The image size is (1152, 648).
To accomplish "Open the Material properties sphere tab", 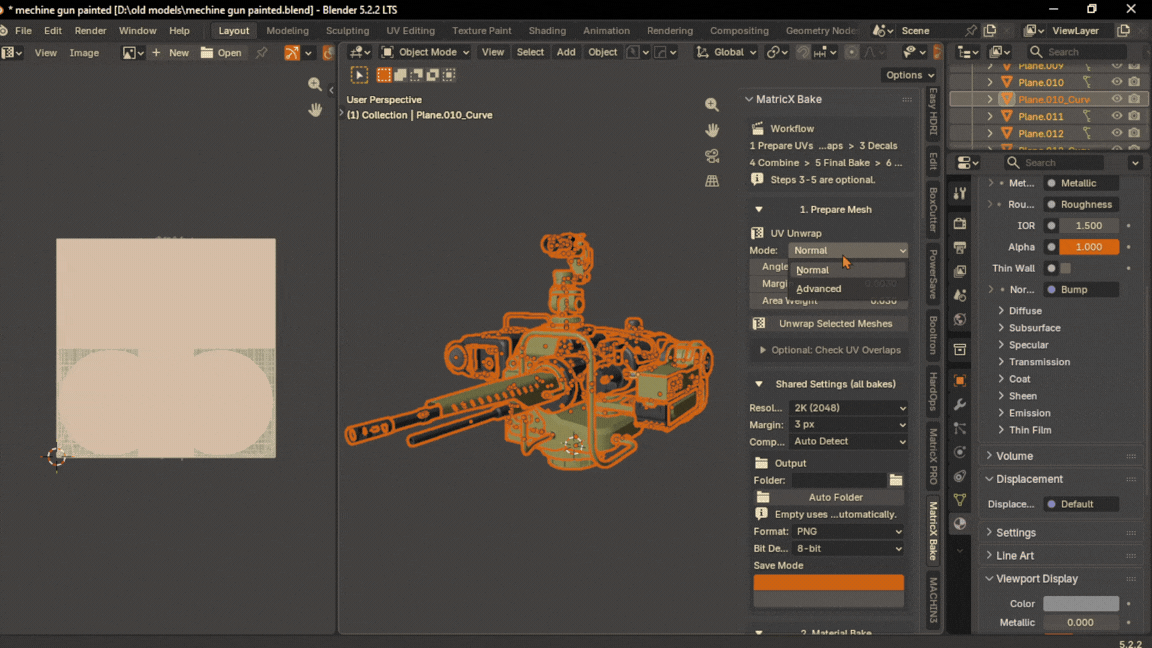I will pos(960,524).
